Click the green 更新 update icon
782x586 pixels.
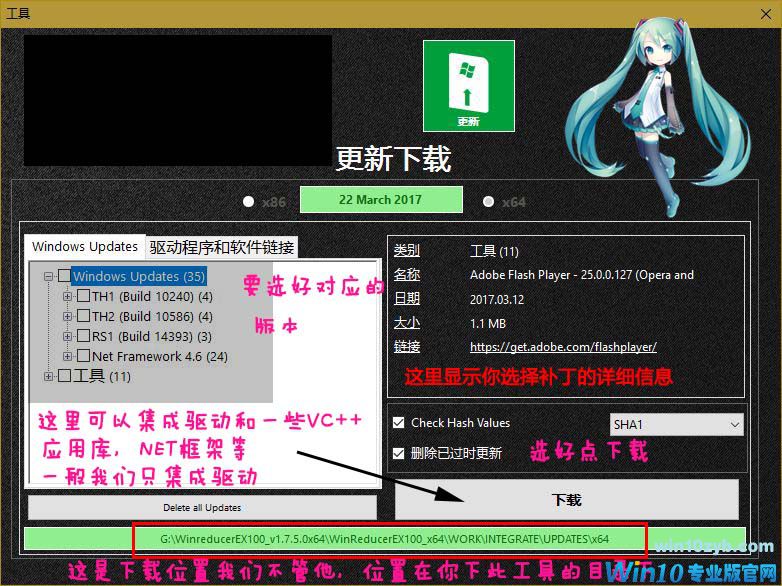468,86
